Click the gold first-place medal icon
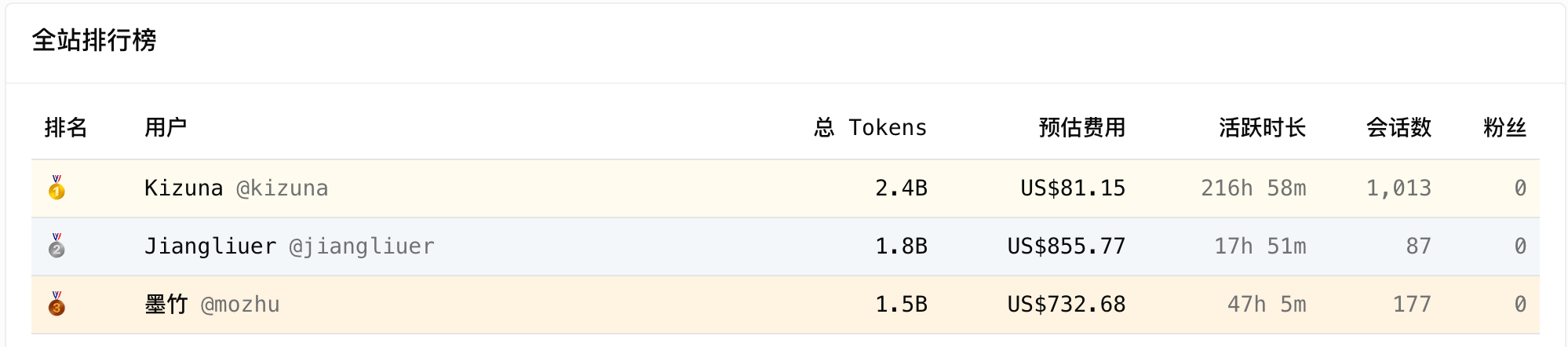This screenshot has width=1568, height=347. coord(57,188)
